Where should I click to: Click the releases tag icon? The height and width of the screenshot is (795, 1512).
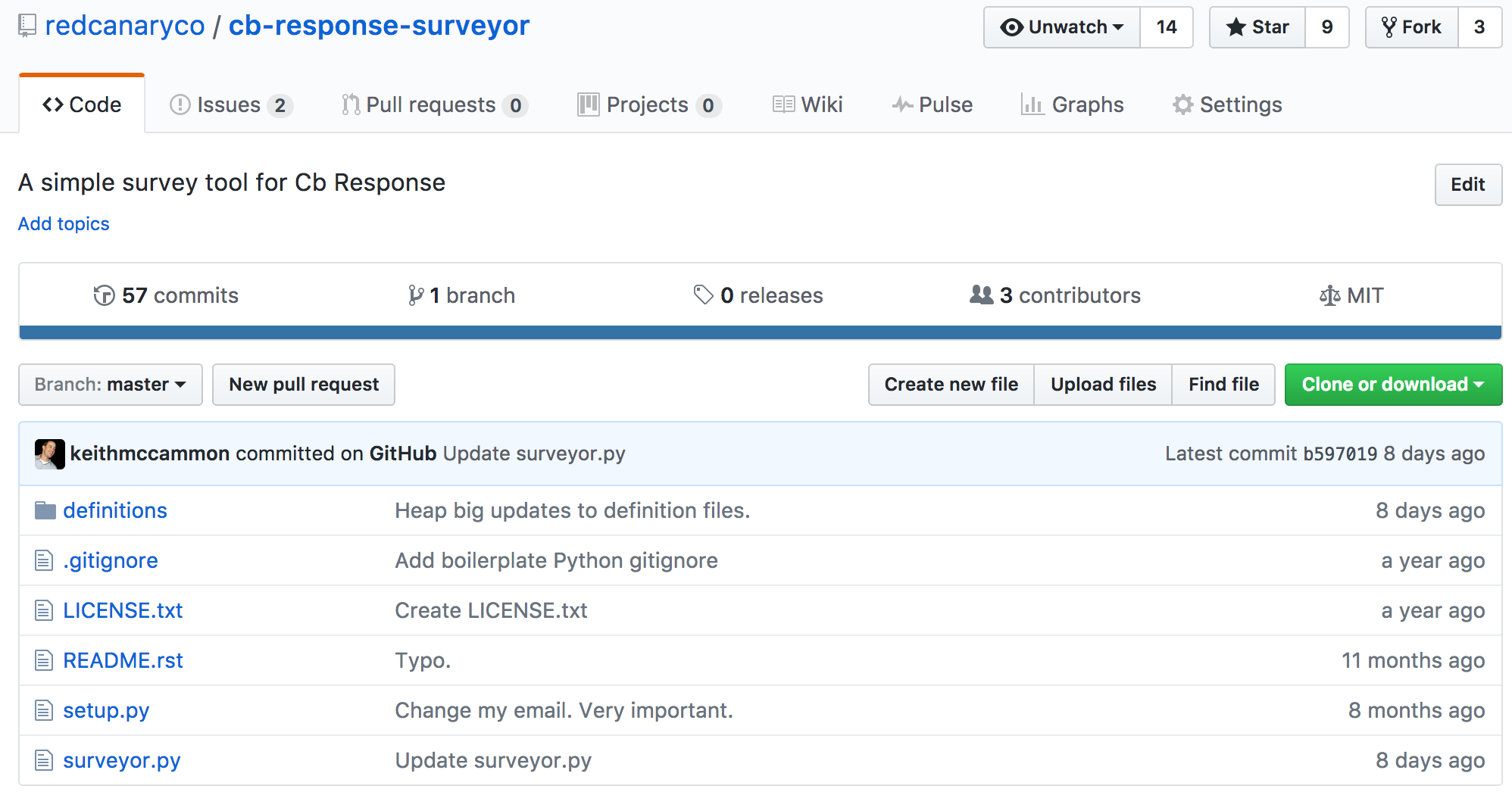(x=704, y=295)
